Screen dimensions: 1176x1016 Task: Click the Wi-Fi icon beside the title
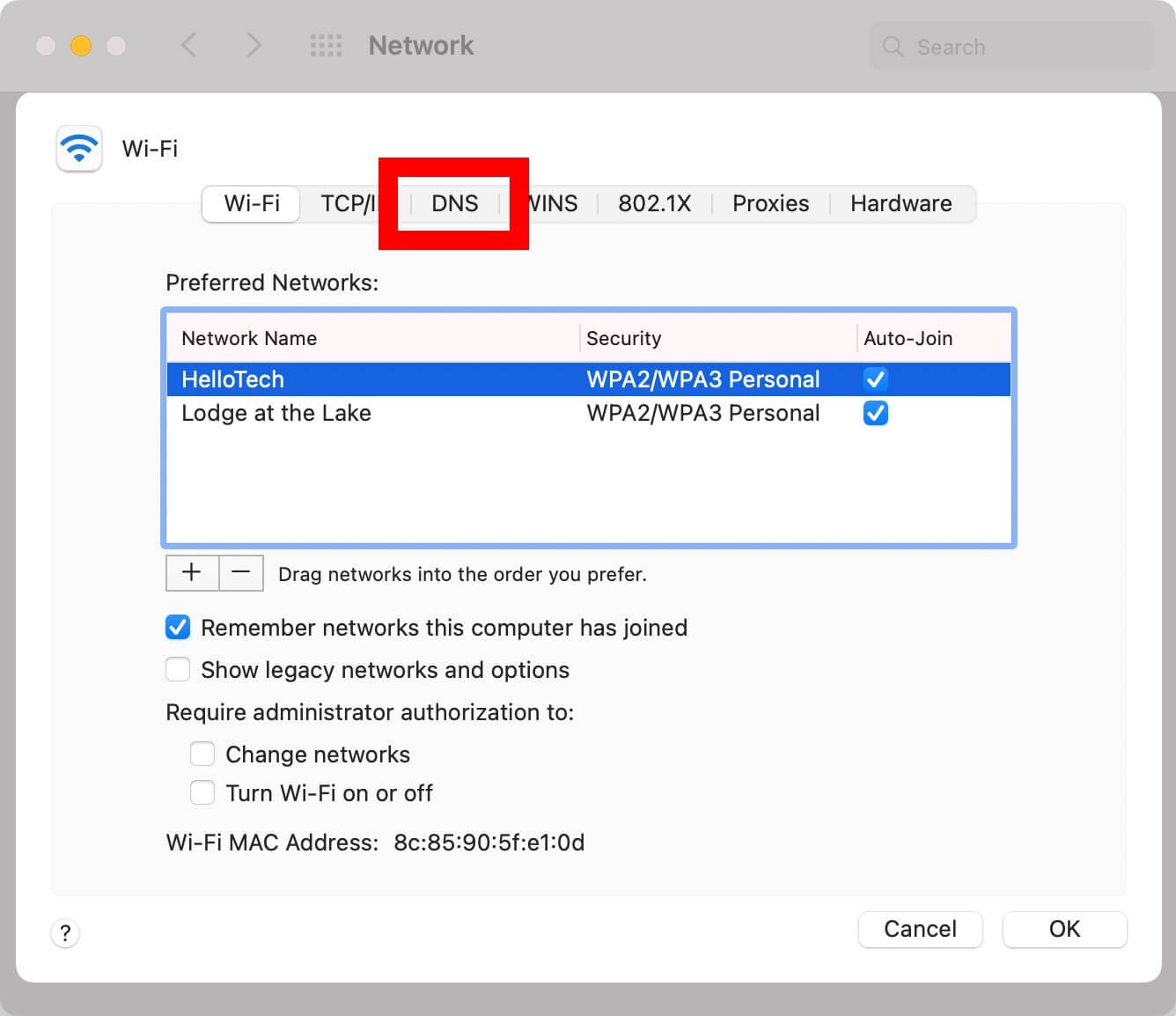tap(79, 148)
